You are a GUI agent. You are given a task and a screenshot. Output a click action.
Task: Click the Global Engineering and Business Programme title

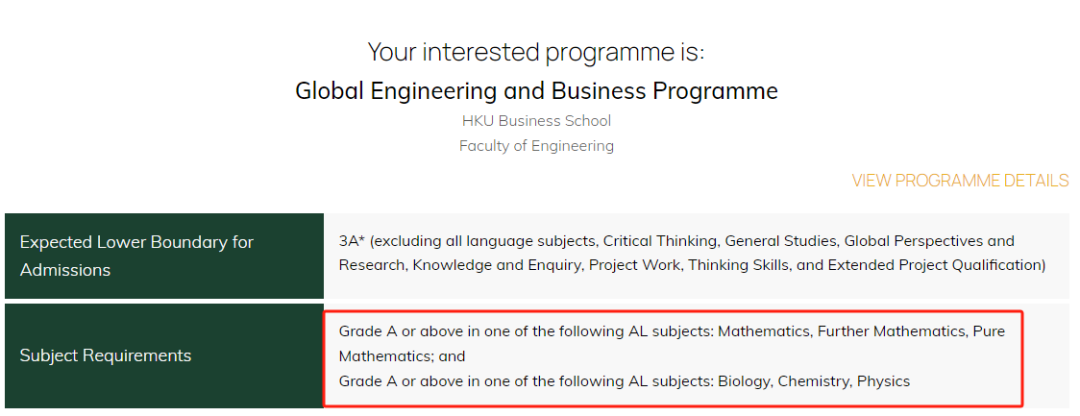(537, 91)
